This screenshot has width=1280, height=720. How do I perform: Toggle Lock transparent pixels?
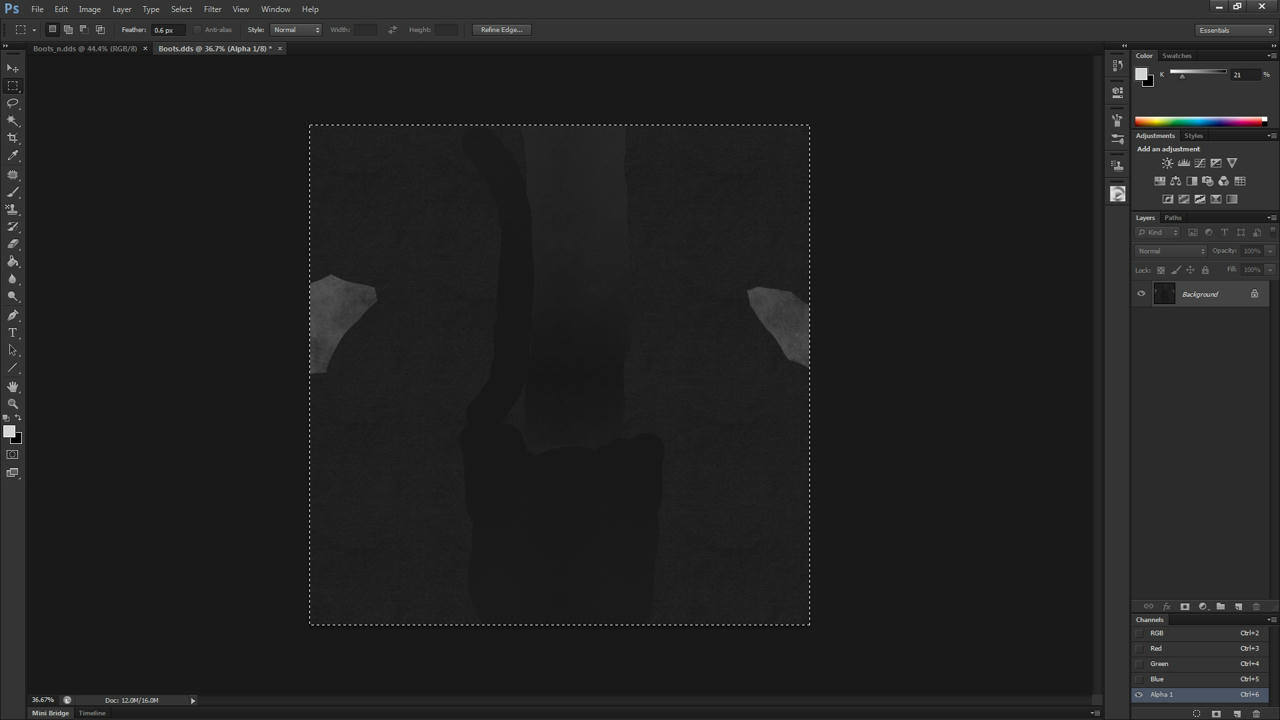coord(1161,270)
